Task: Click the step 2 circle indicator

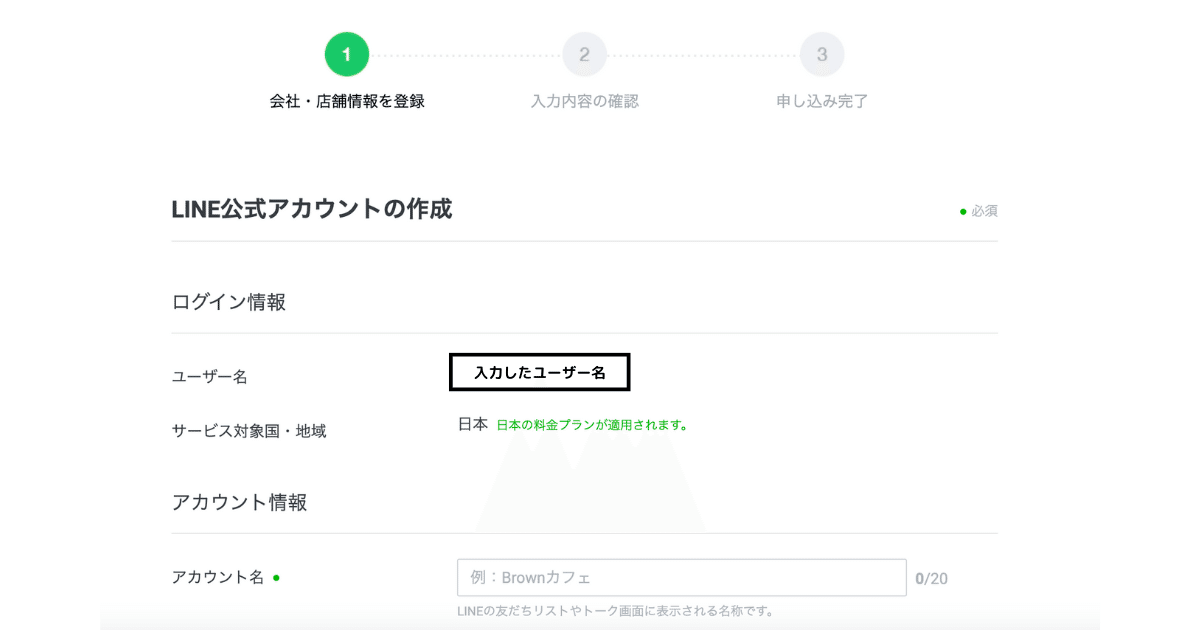Action: tap(584, 54)
